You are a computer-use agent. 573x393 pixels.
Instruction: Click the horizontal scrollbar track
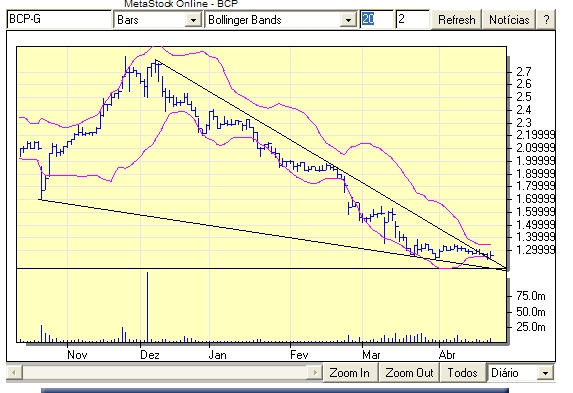pyautogui.click(x=164, y=373)
